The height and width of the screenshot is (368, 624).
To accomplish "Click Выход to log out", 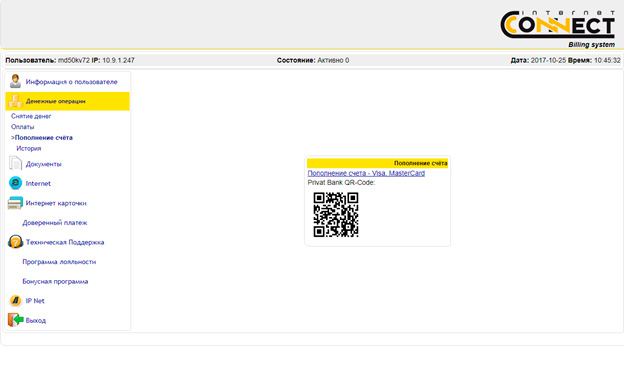I will pos(36,320).
